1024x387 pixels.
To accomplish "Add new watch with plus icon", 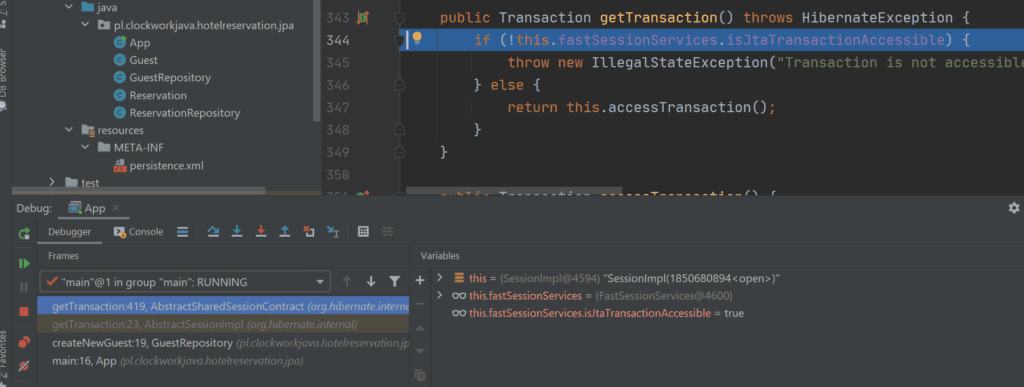I will point(420,281).
